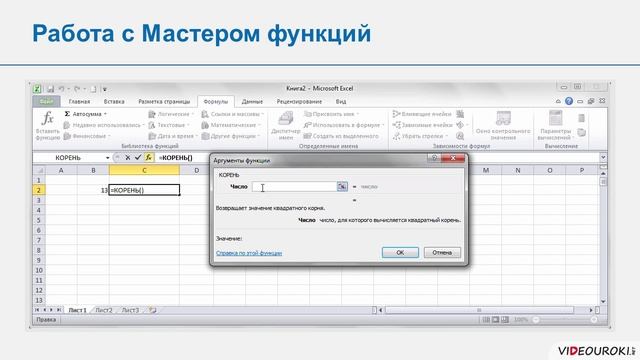
Task: Click Page Layout view icon in status bar
Action: point(495,320)
